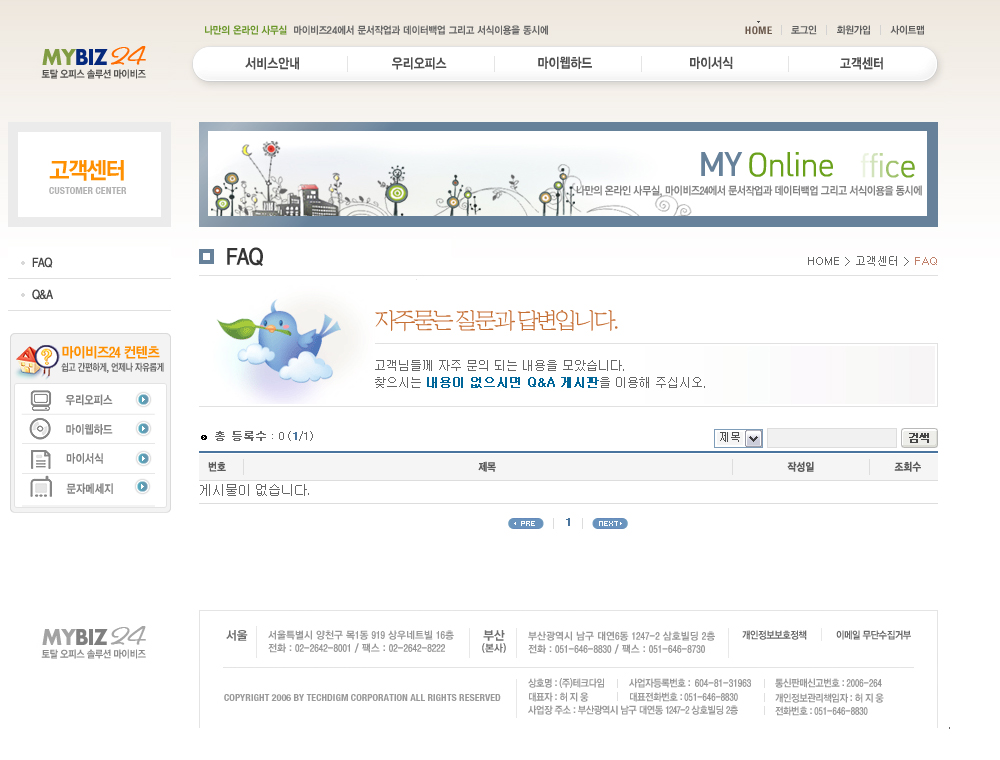
Task: Open Q&A in the left sidebar
Action: tap(42, 295)
